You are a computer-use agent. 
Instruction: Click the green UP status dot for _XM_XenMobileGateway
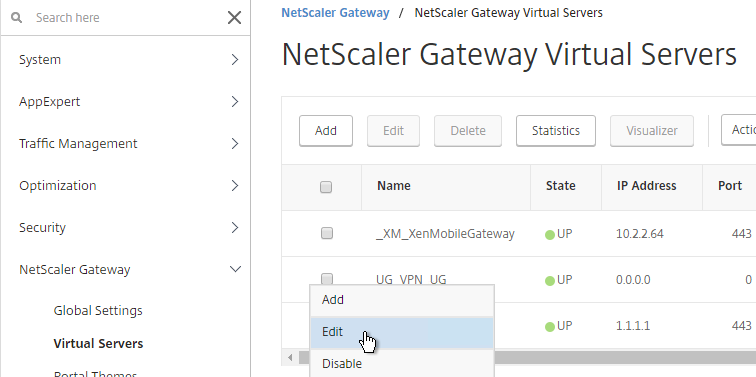(550, 235)
